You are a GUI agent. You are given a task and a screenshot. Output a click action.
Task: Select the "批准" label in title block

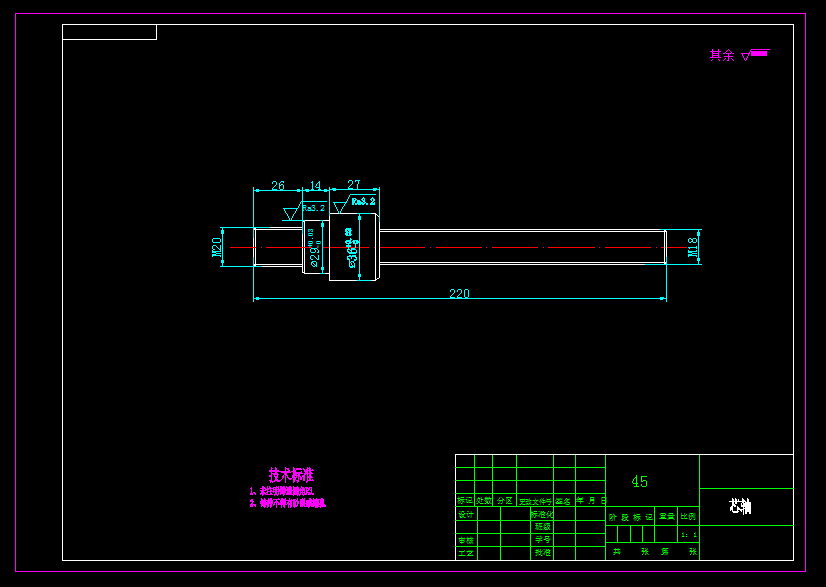point(543,553)
